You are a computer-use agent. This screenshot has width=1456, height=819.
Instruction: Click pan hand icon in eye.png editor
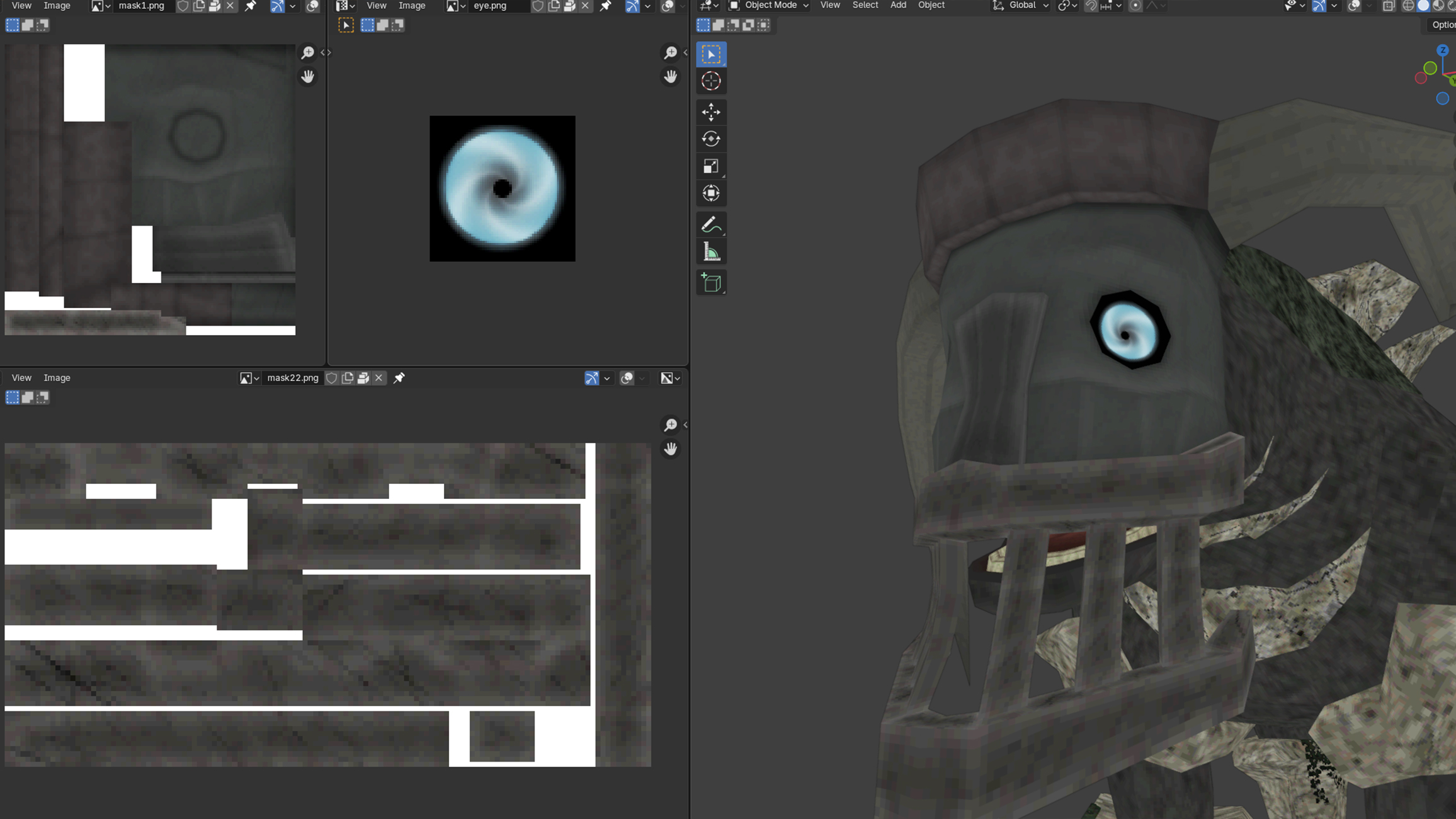click(671, 77)
